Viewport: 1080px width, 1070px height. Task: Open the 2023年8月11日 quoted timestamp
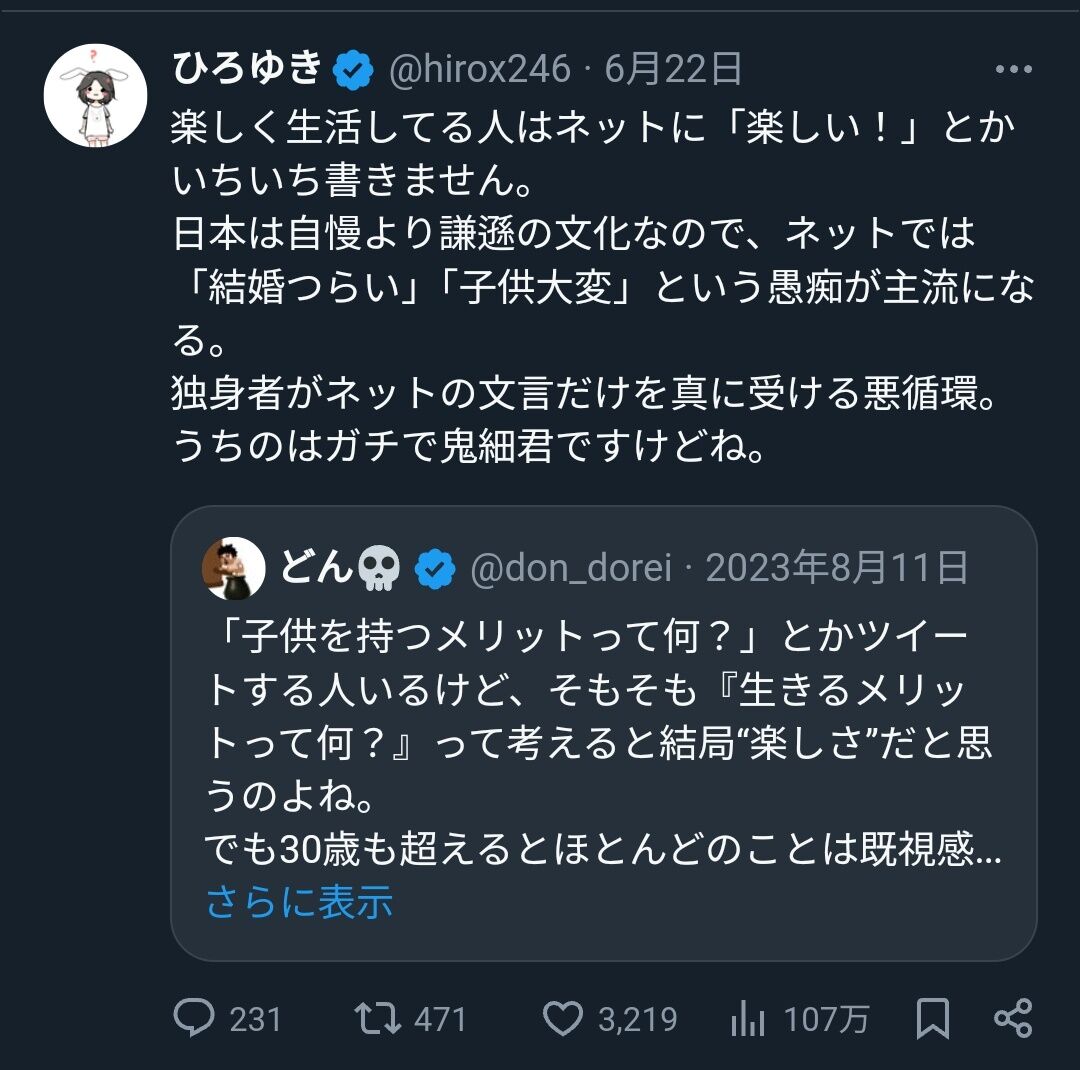click(x=837, y=568)
